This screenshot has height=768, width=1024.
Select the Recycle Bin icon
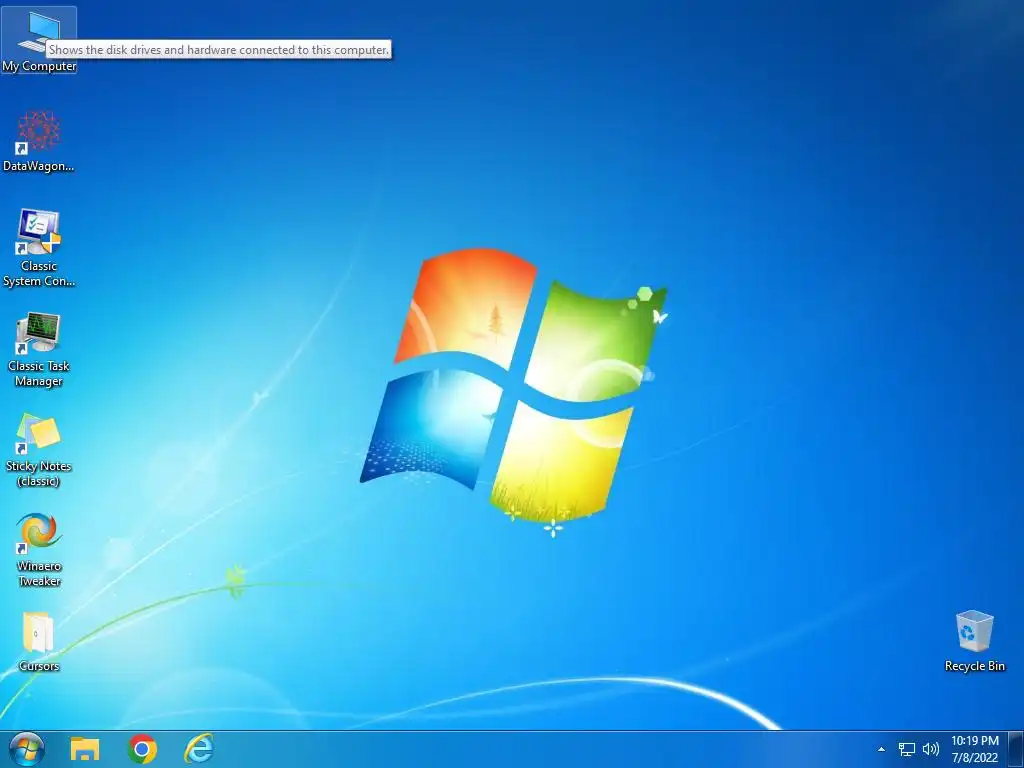pos(974,641)
